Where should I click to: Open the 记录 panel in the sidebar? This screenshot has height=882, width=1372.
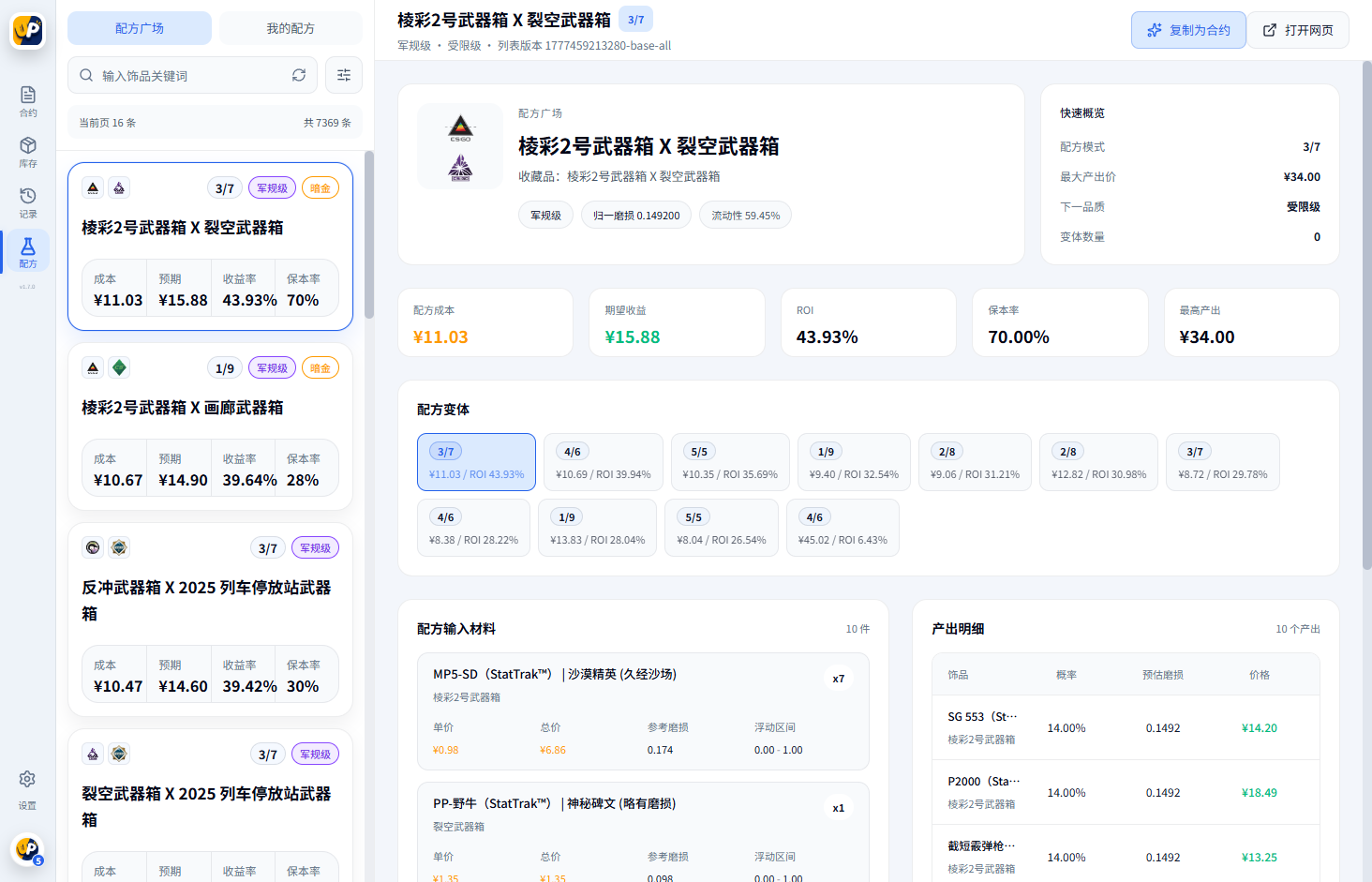27,202
